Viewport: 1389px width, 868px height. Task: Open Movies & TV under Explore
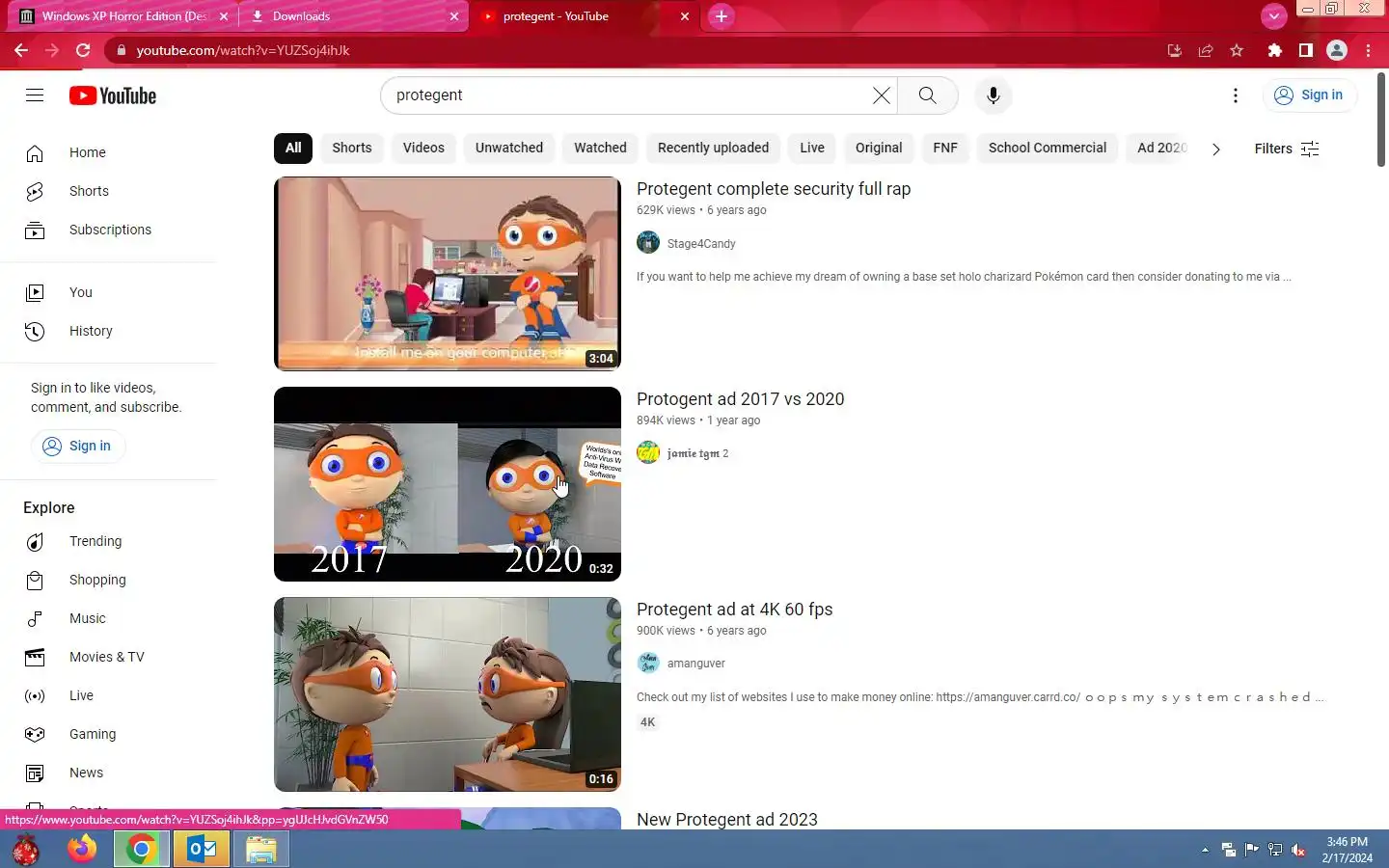[108, 657]
